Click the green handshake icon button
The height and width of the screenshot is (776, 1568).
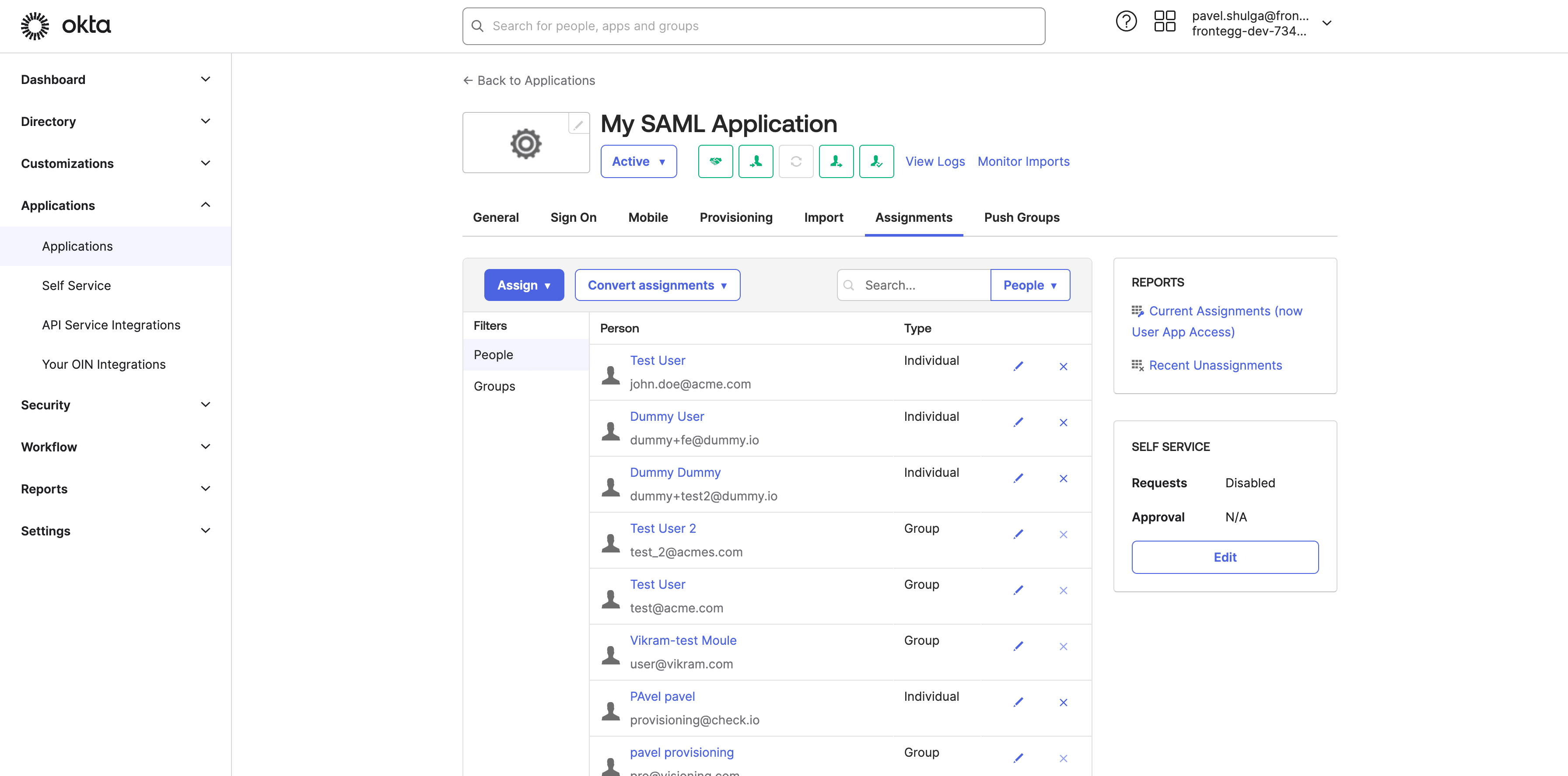coord(715,161)
